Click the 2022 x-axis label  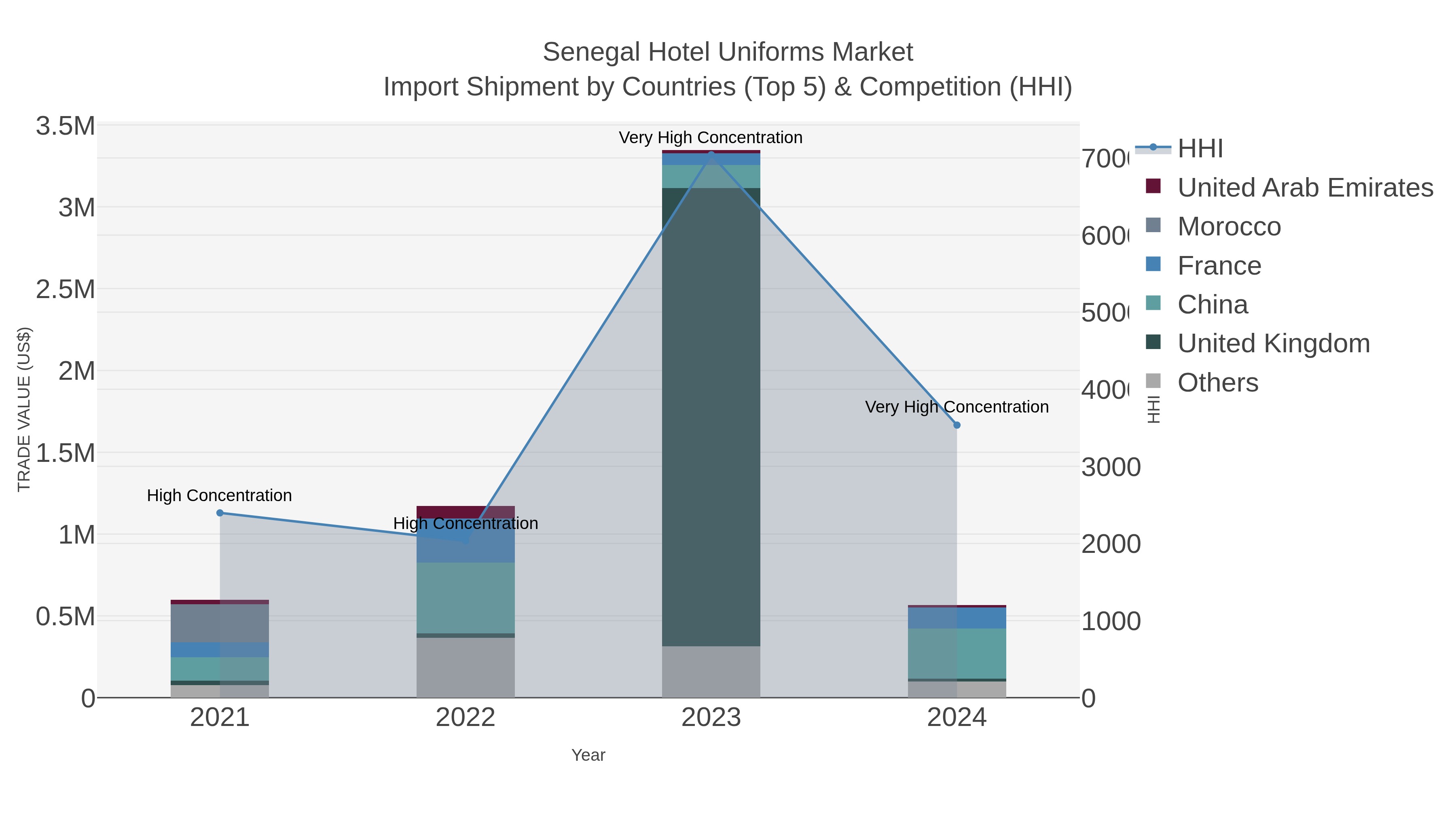(465, 718)
